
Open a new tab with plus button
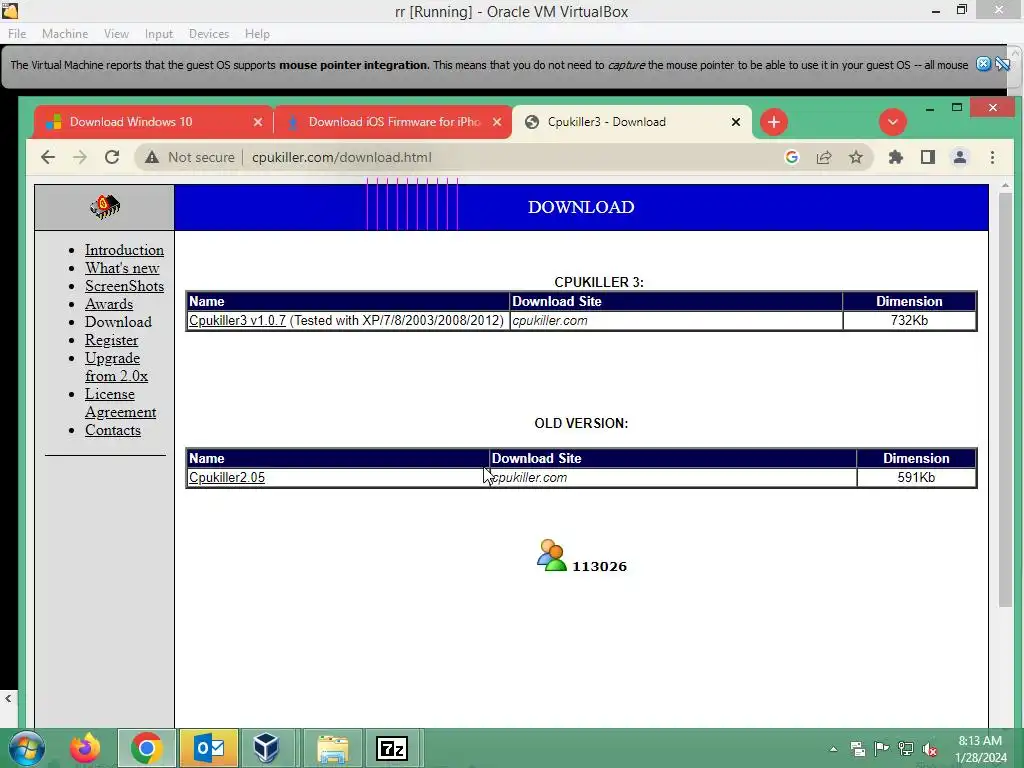coord(774,122)
